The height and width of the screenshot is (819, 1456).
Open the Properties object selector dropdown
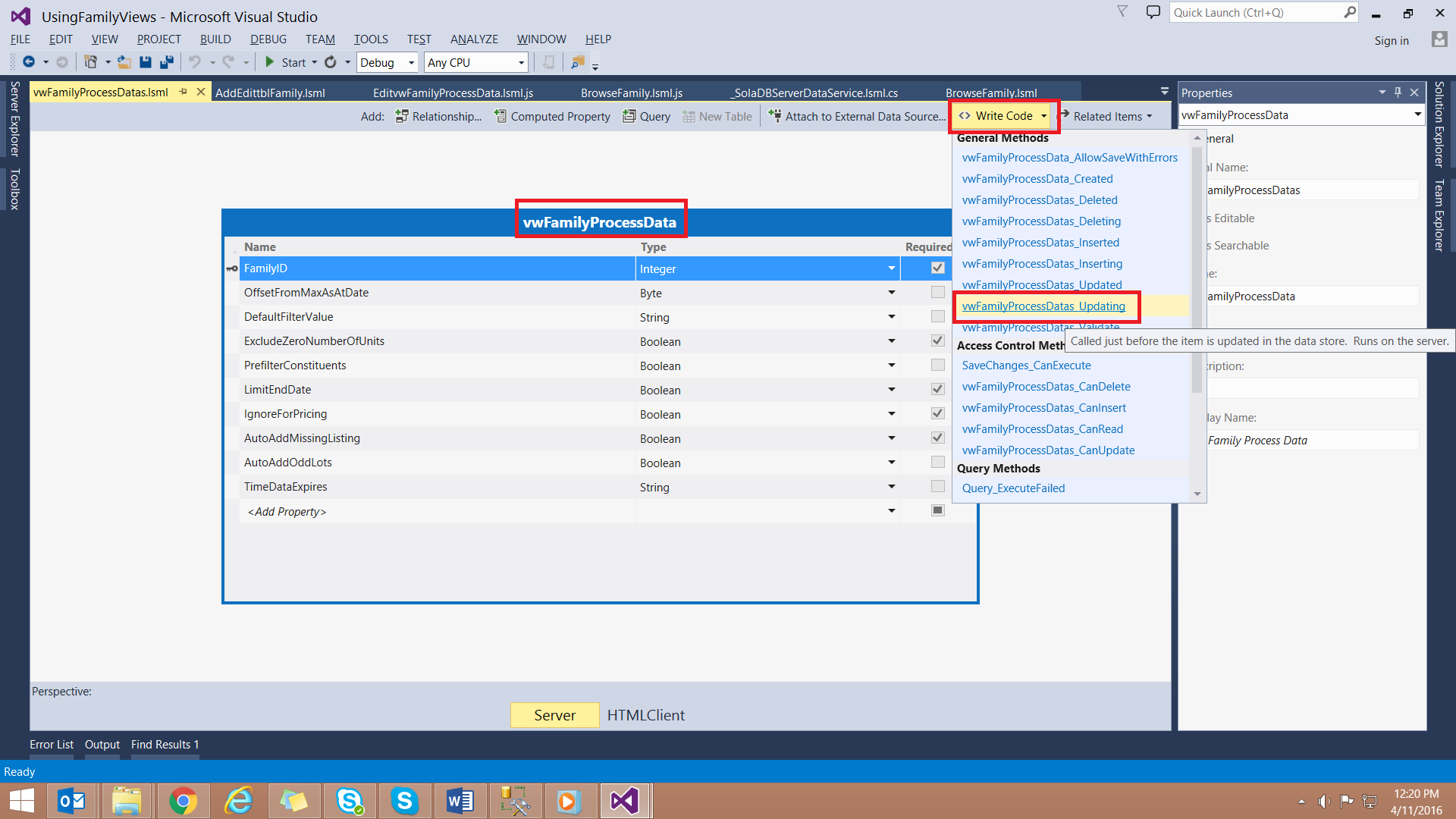click(x=1417, y=115)
